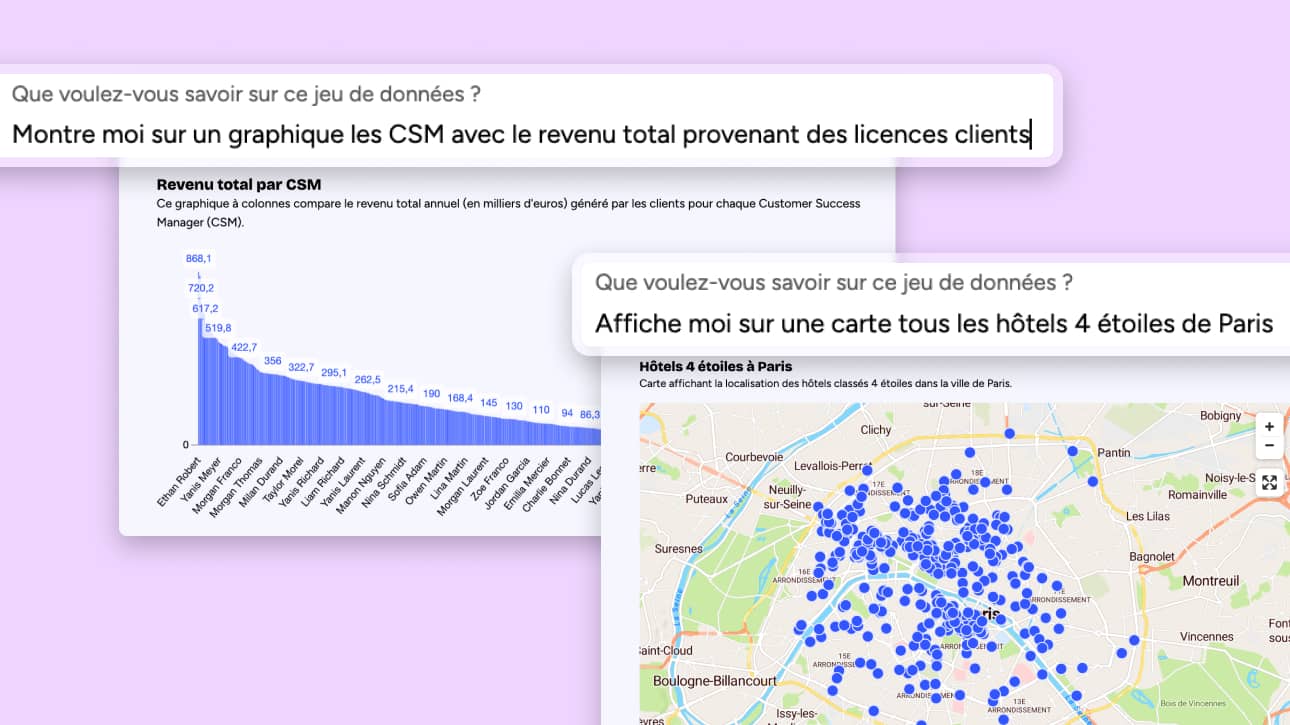Viewport: 1290px width, 725px height.
Task: Click the Les Lilas map label
Action: [1148, 516]
